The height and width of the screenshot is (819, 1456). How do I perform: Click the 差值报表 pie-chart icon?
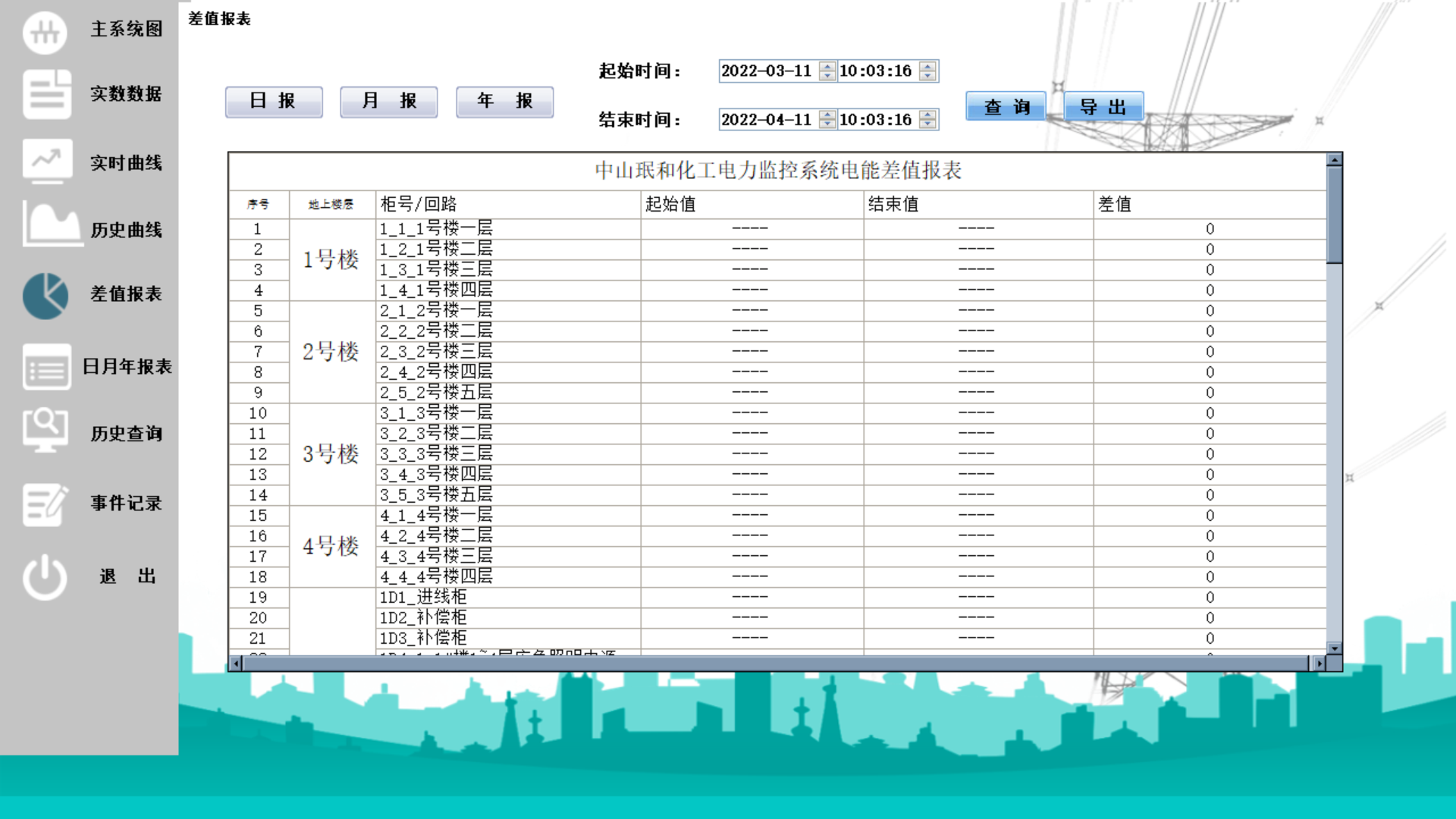pyautogui.click(x=46, y=296)
